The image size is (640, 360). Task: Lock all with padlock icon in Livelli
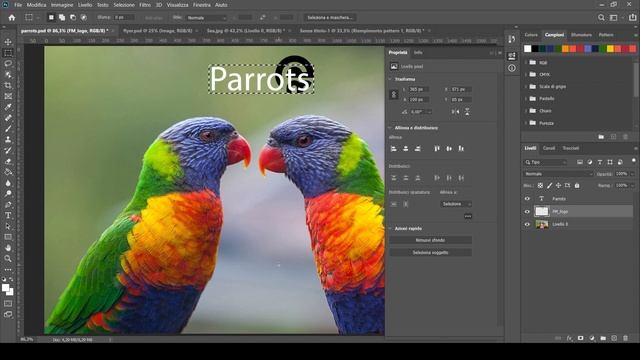(x=577, y=186)
